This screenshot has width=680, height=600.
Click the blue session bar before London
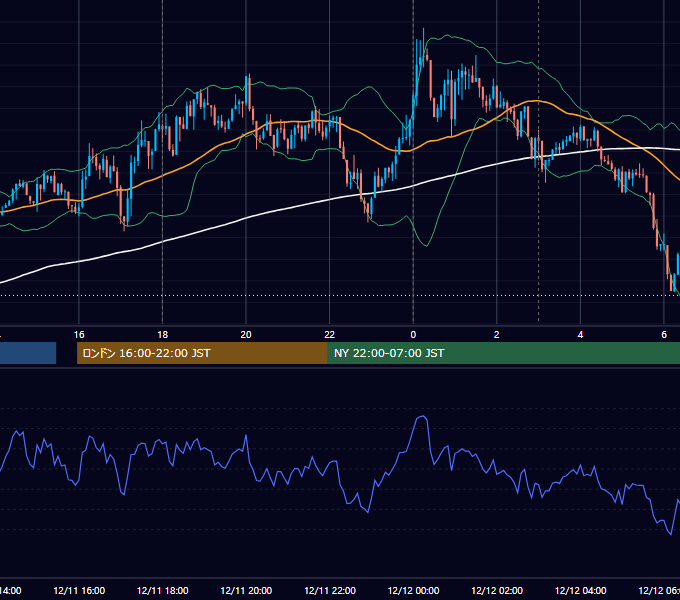(28, 353)
